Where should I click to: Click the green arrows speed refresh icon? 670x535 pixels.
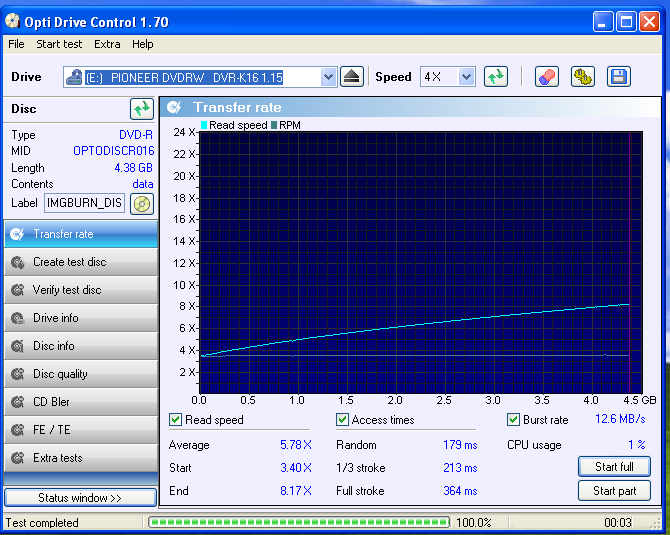496,77
